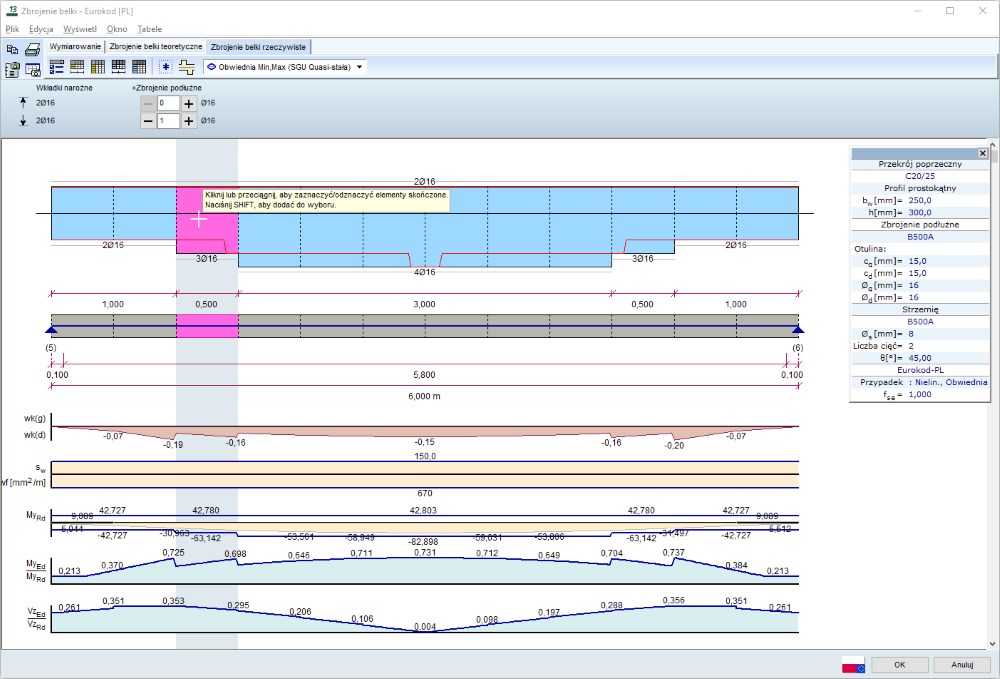Click the camera snapshot icon
Screen dimensions: 1000x679
[13, 68]
